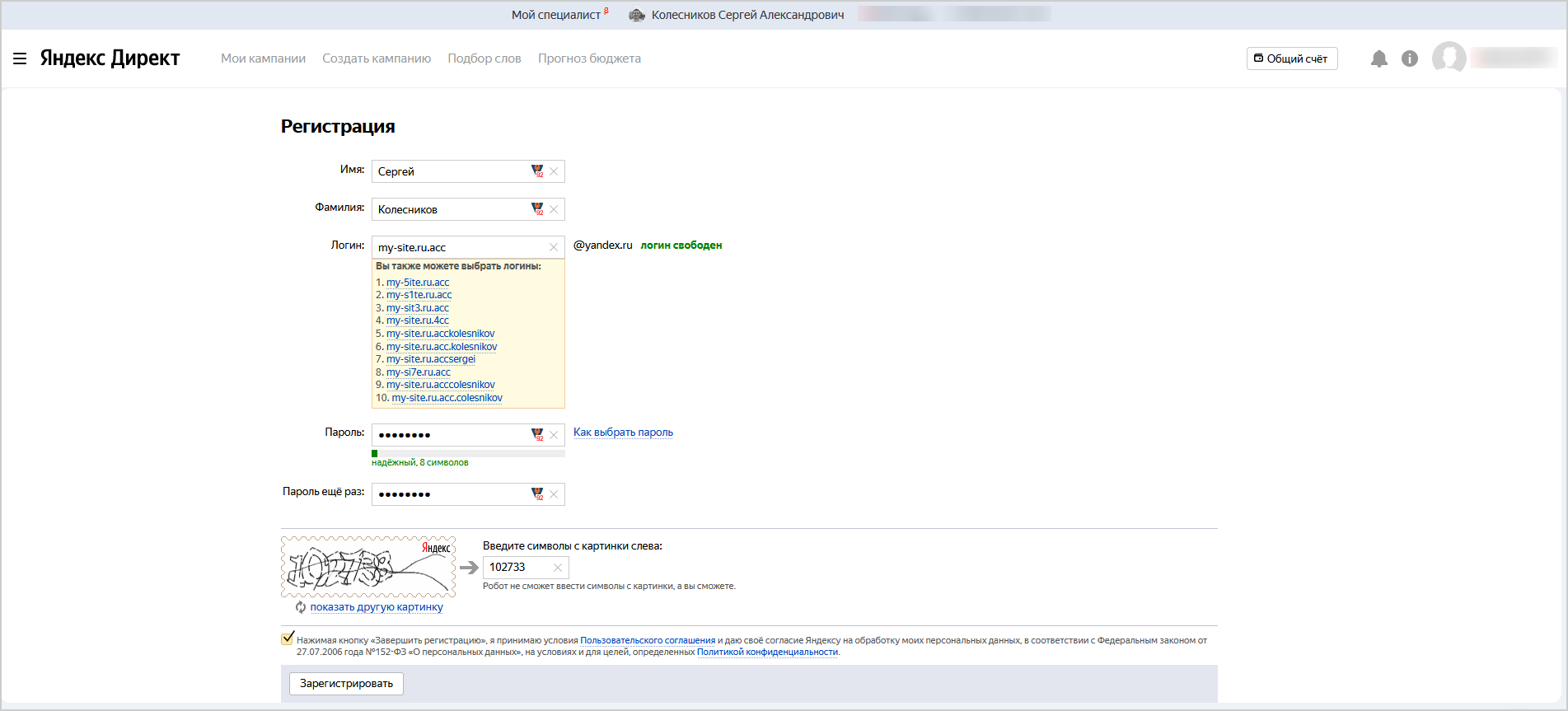Click the specialist car icon
This screenshot has height=711, width=1568.
coord(637,15)
